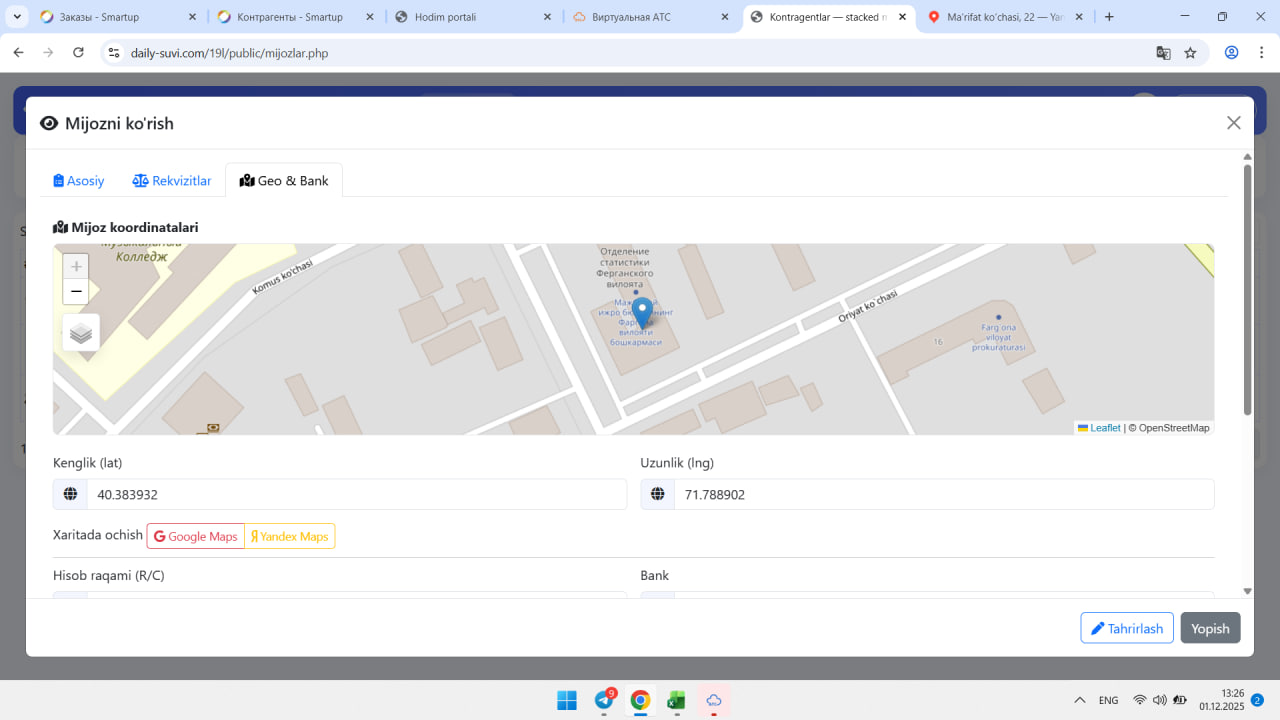Switch to the Rekvizitlar tab

point(172,181)
